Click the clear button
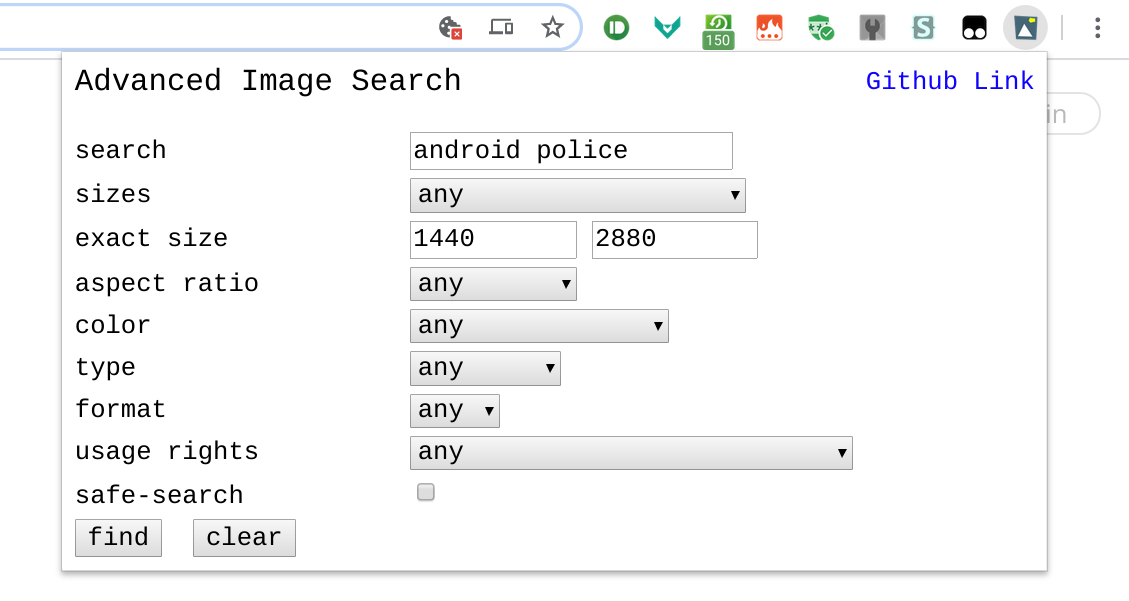This screenshot has height=601, width=1129. [244, 538]
